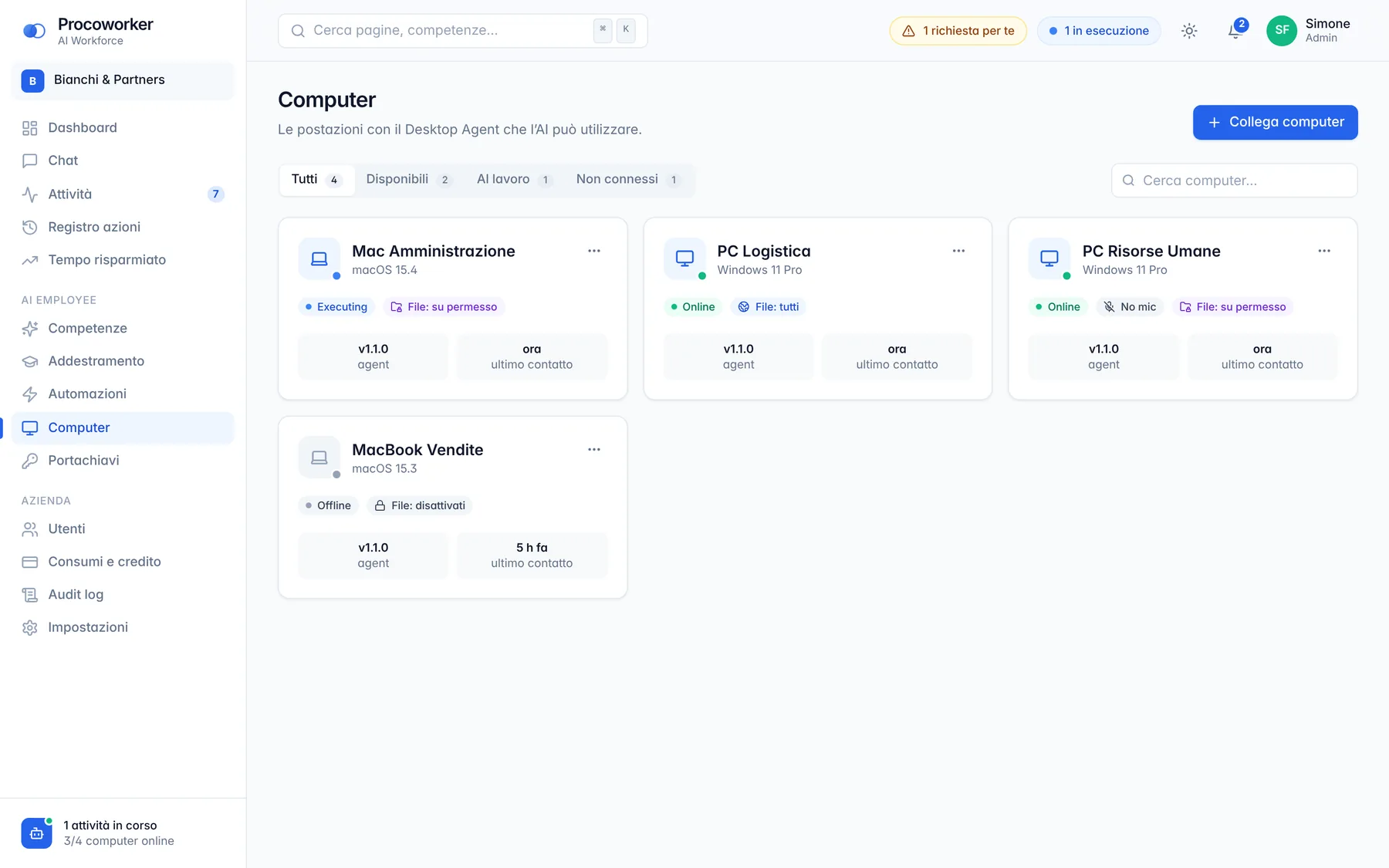Viewport: 1389px width, 868px height.
Task: Click the 1 in esecuzione status pill
Action: [x=1099, y=31]
